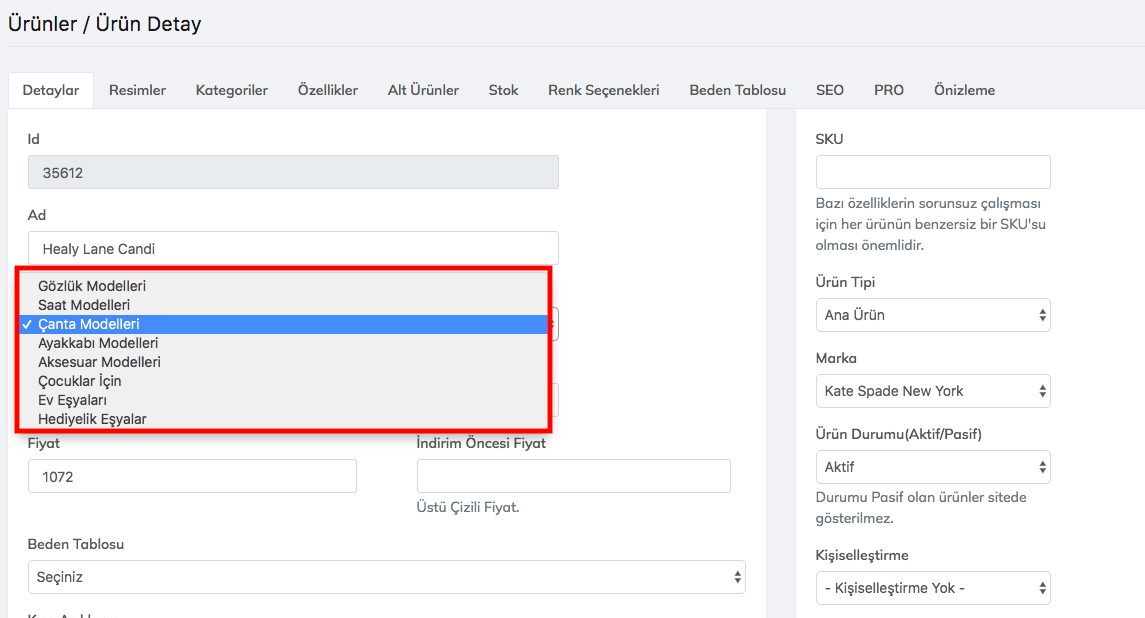1145x618 pixels.
Task: Switch to the Resimler tab
Action: pos(137,90)
